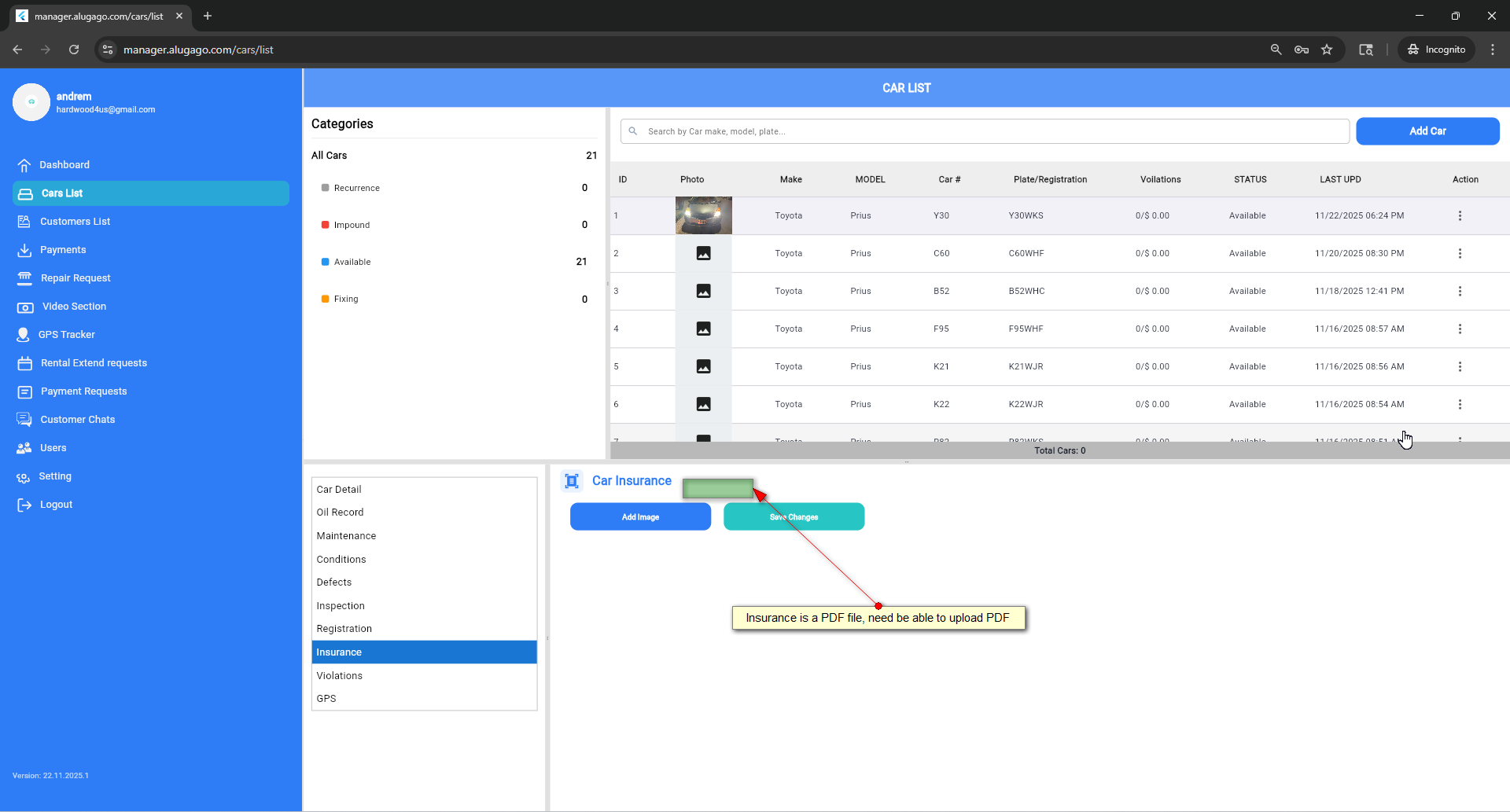Image resolution: width=1510 pixels, height=812 pixels.
Task: Select the Violations tab
Action: 340,675
